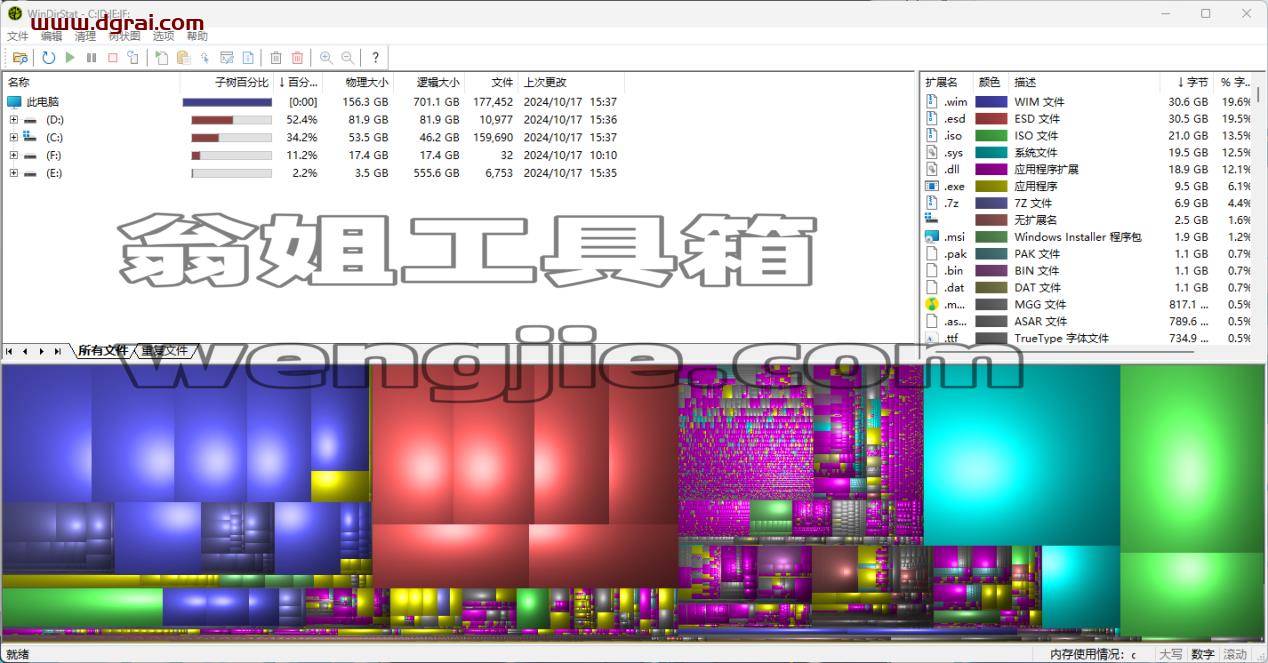Click the .wim file type icon
The width and height of the screenshot is (1268, 663).
click(x=932, y=102)
